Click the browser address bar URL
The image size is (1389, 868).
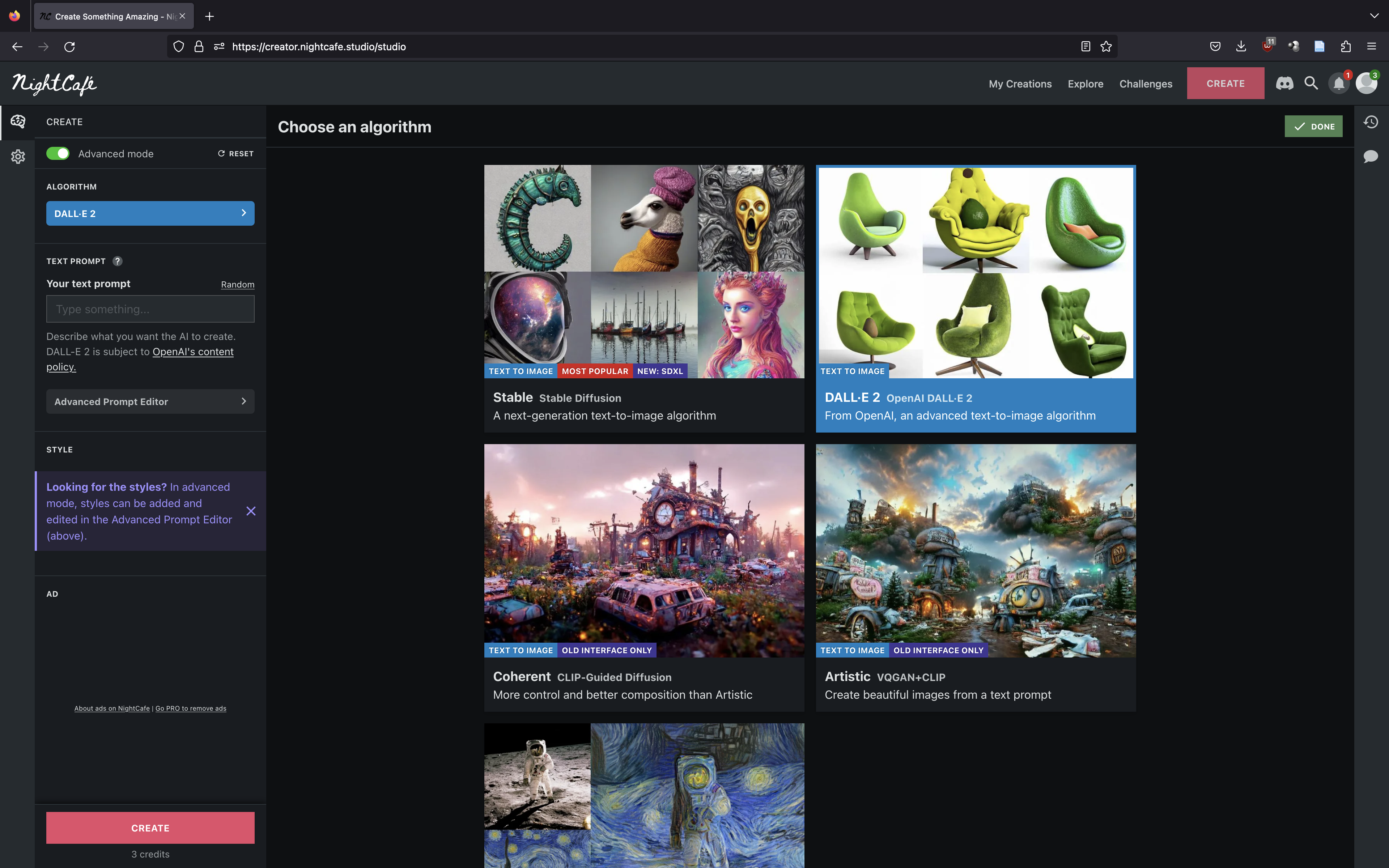click(319, 47)
